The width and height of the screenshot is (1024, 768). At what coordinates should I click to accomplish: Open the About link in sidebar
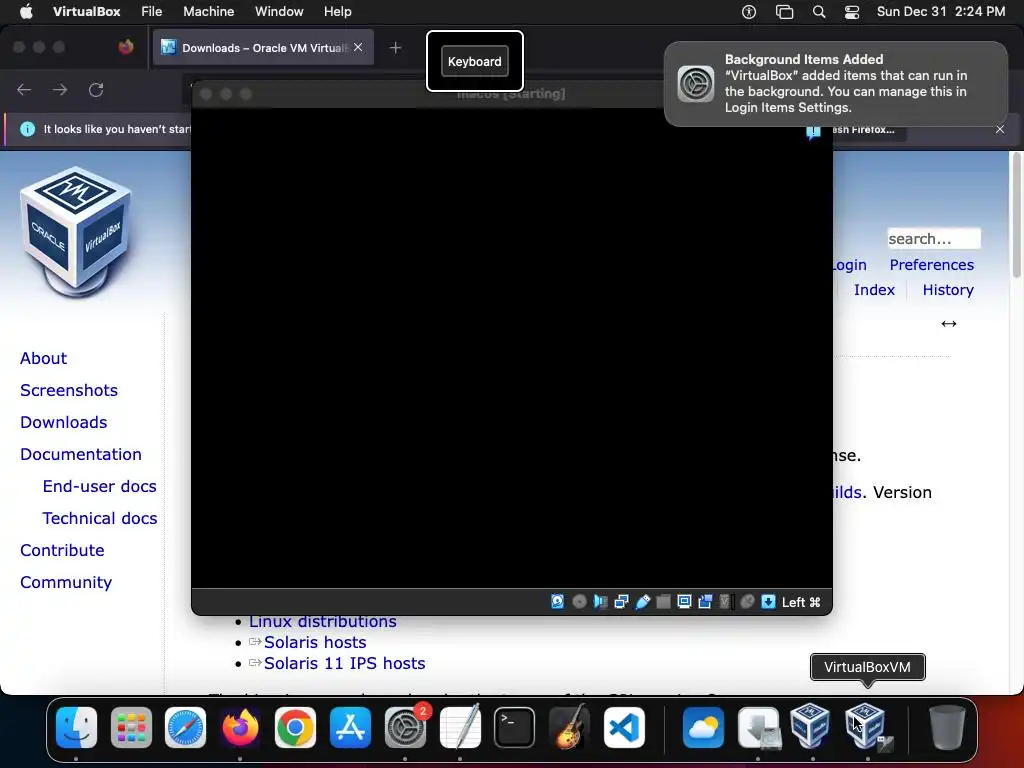[43, 358]
